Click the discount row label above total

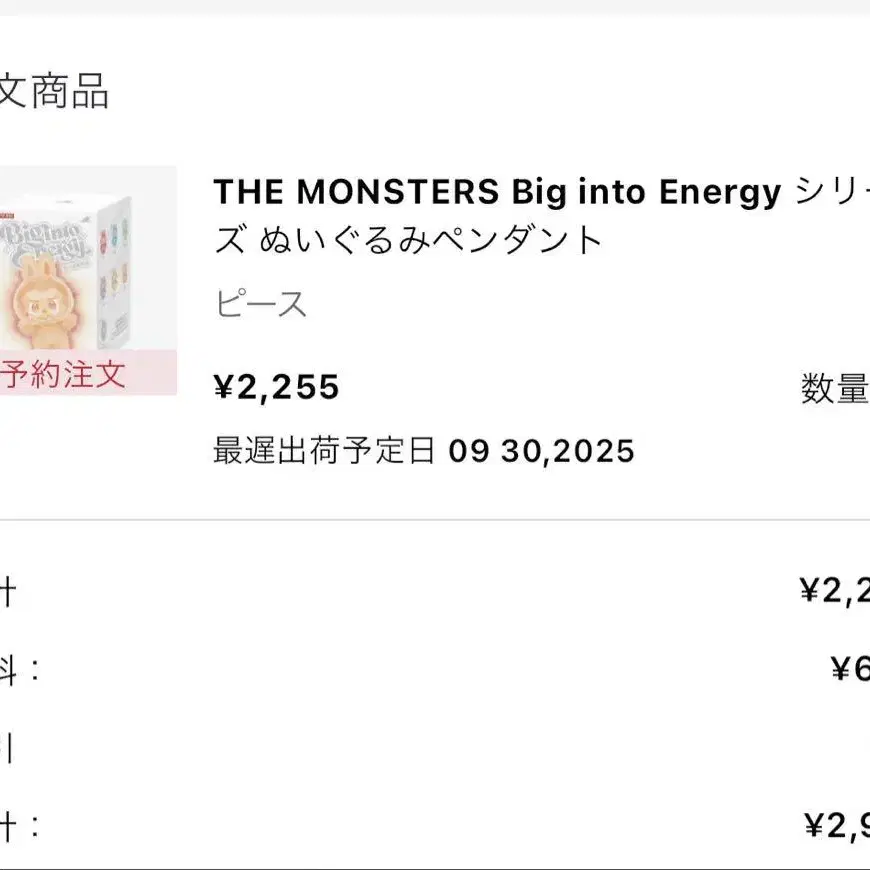pyautogui.click(x=6, y=748)
